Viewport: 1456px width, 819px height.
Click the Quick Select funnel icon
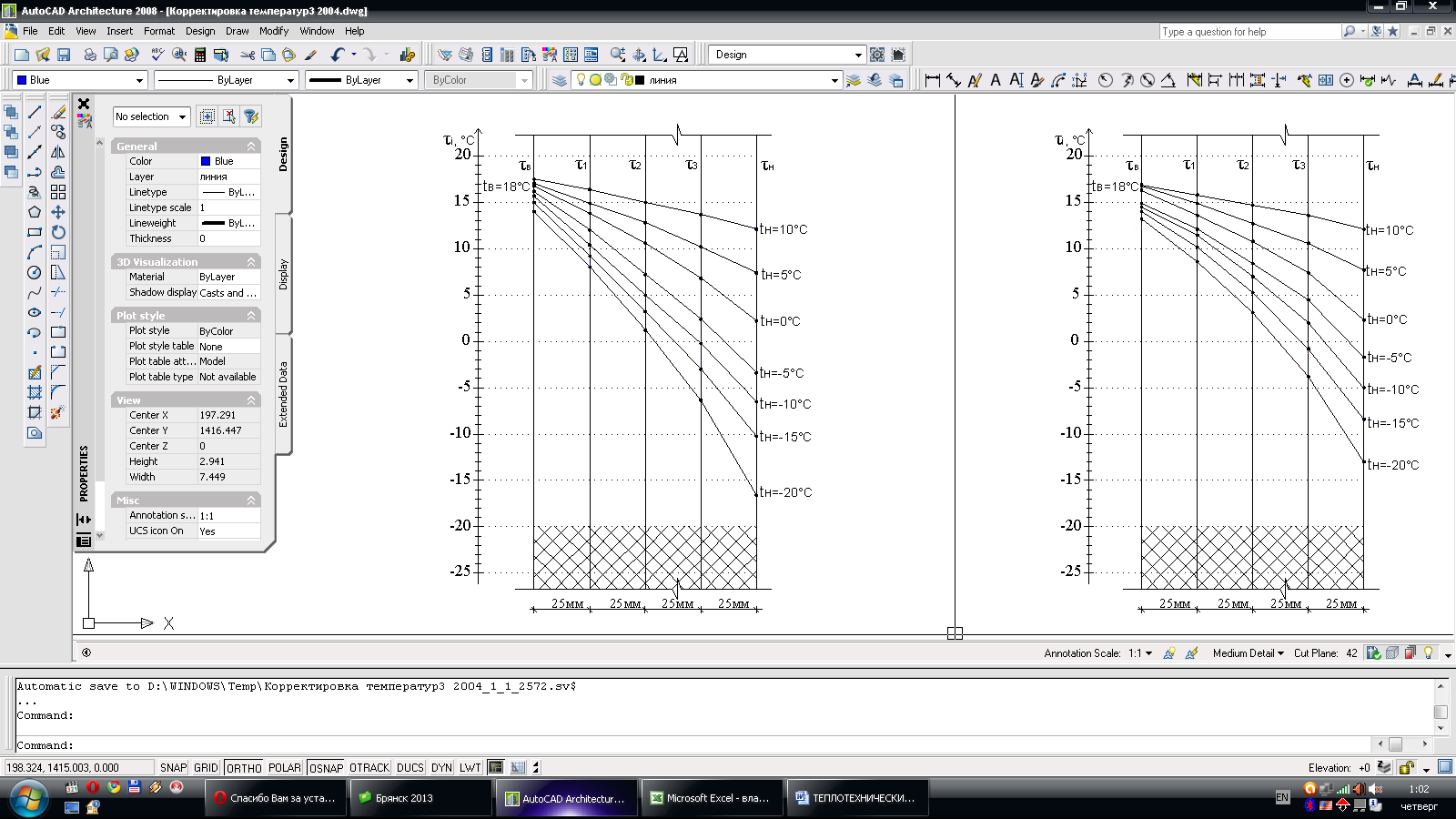pyautogui.click(x=251, y=116)
